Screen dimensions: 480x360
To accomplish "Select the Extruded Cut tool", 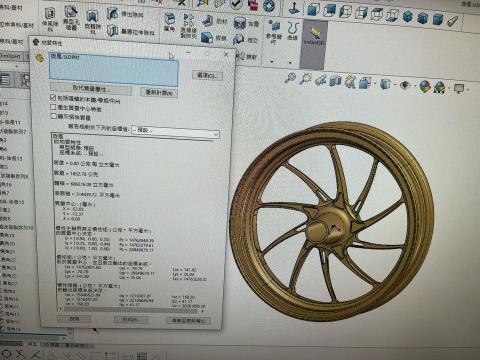I will tap(50, 19).
